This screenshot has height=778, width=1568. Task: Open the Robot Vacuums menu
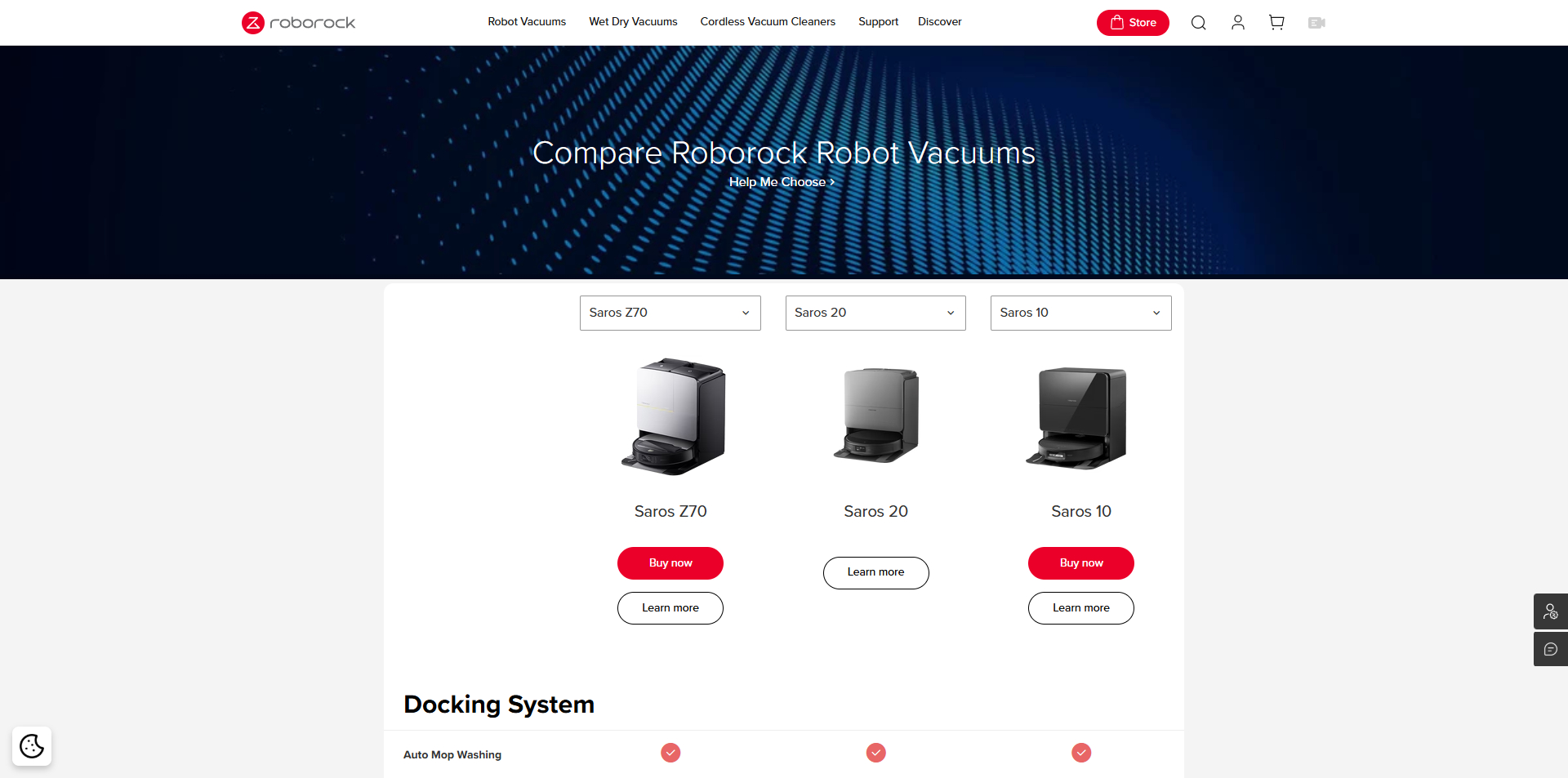pyautogui.click(x=526, y=22)
